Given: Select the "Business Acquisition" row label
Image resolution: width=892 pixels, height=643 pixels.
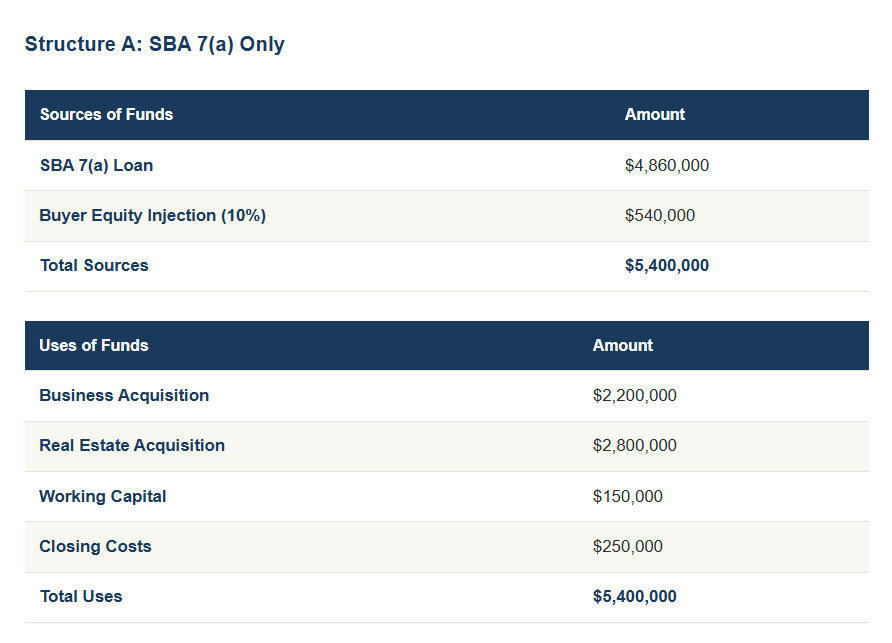Looking at the screenshot, I should (124, 395).
